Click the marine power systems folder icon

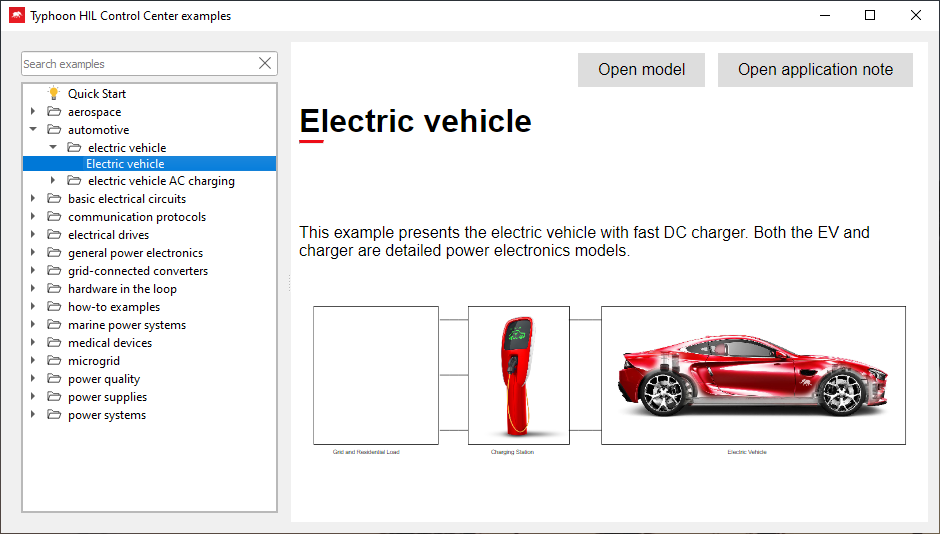(54, 324)
